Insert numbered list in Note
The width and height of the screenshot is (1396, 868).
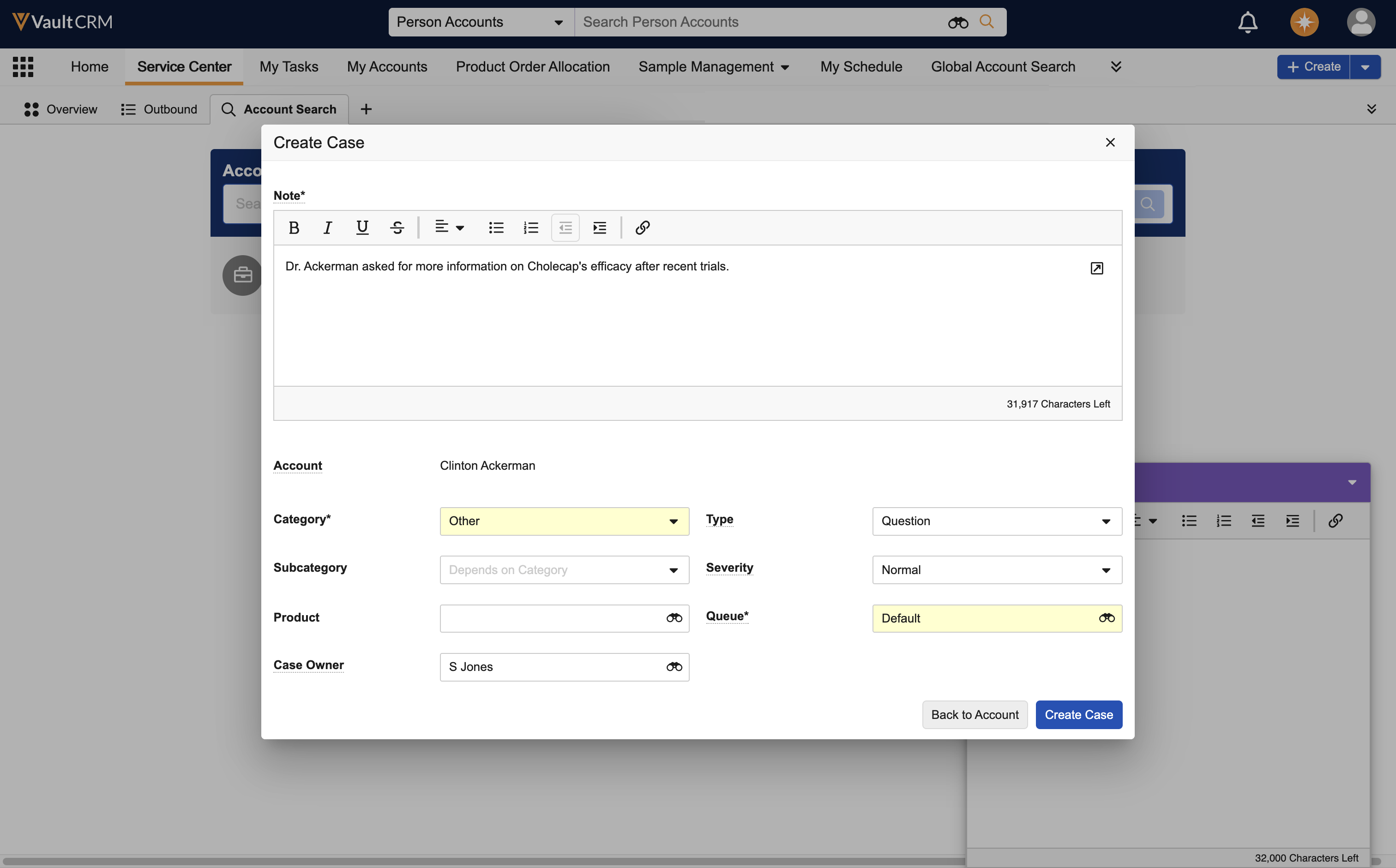(x=530, y=228)
